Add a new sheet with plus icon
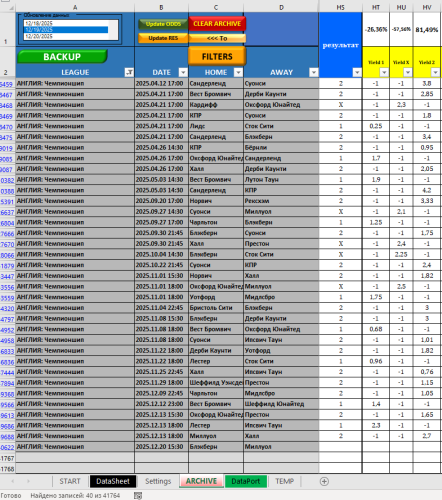442x500 pixels. 324,481
